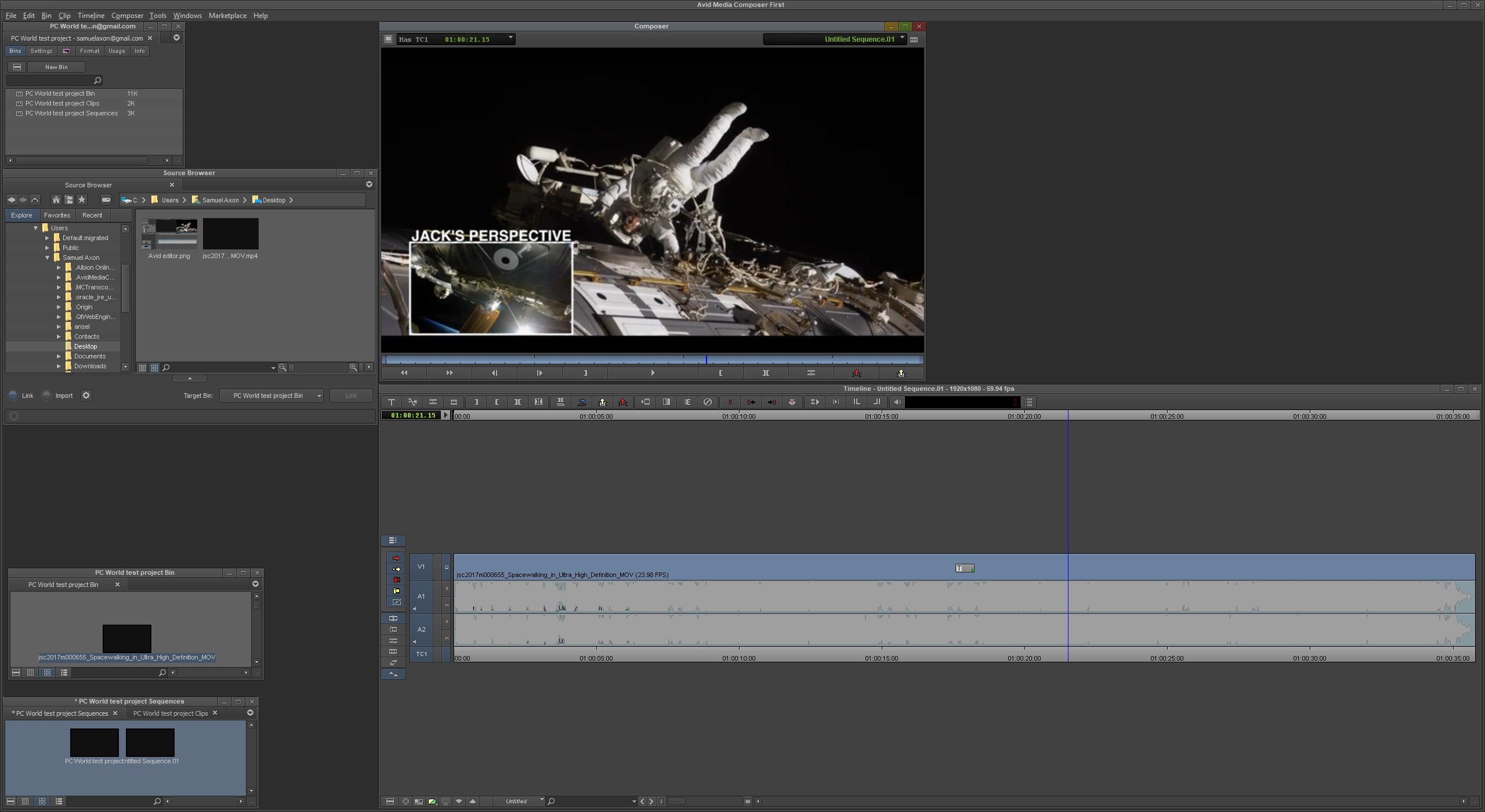This screenshot has width=1485, height=812.
Task: Click the favorites star icon in Source Browser
Action: [82, 200]
